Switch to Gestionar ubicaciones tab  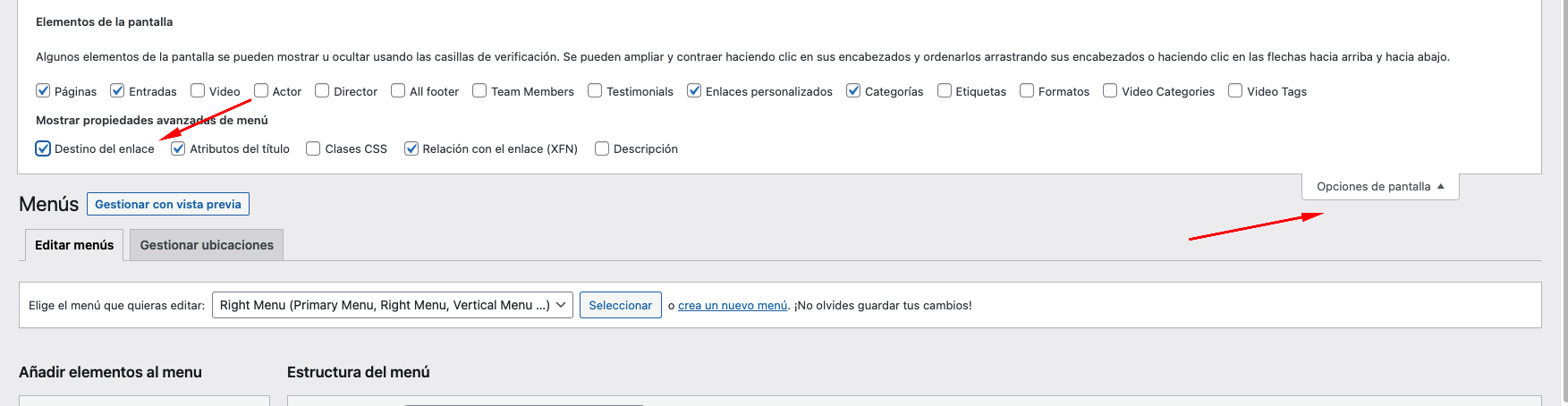pyautogui.click(x=207, y=245)
